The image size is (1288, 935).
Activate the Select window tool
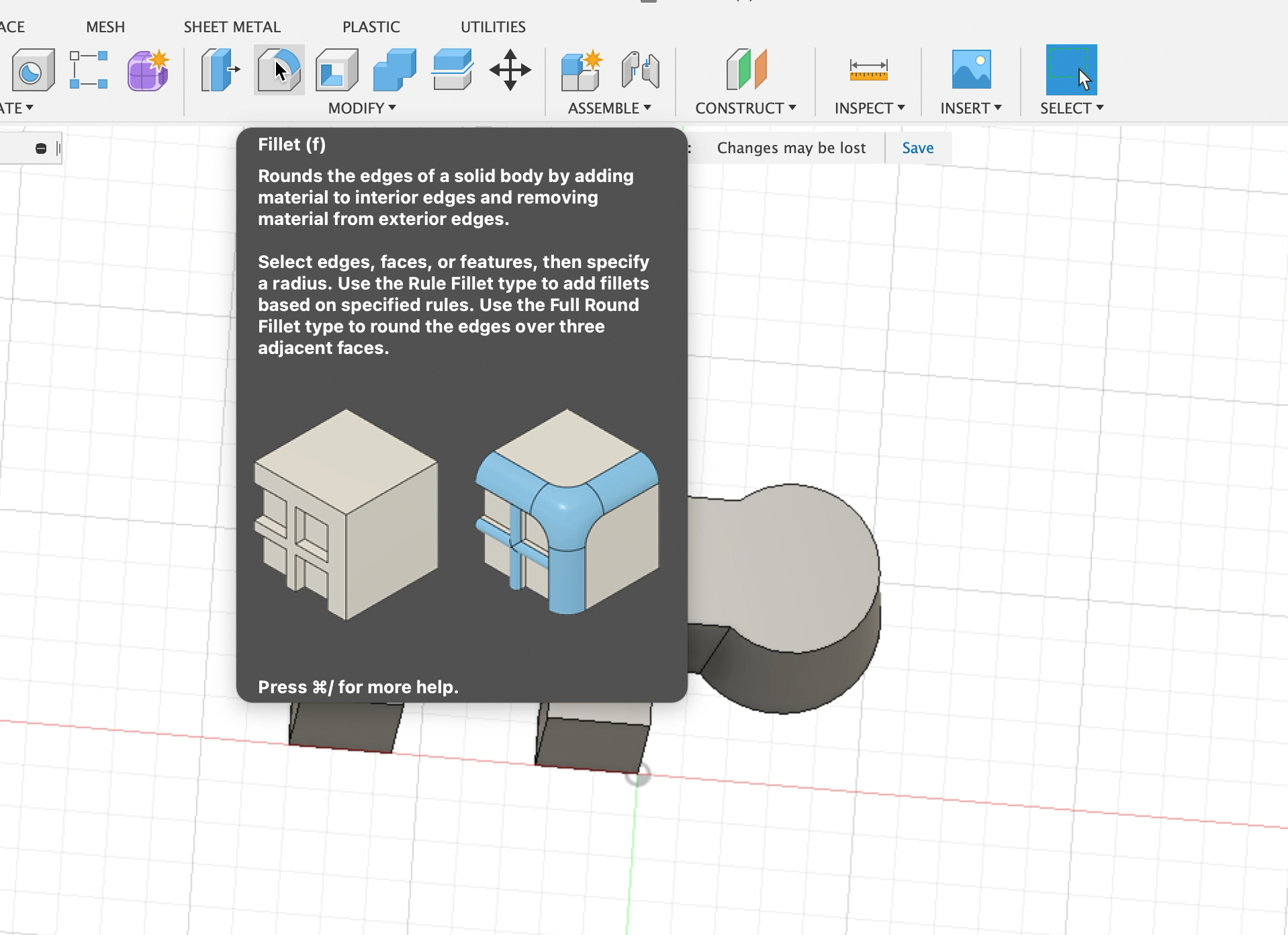coord(1072,70)
